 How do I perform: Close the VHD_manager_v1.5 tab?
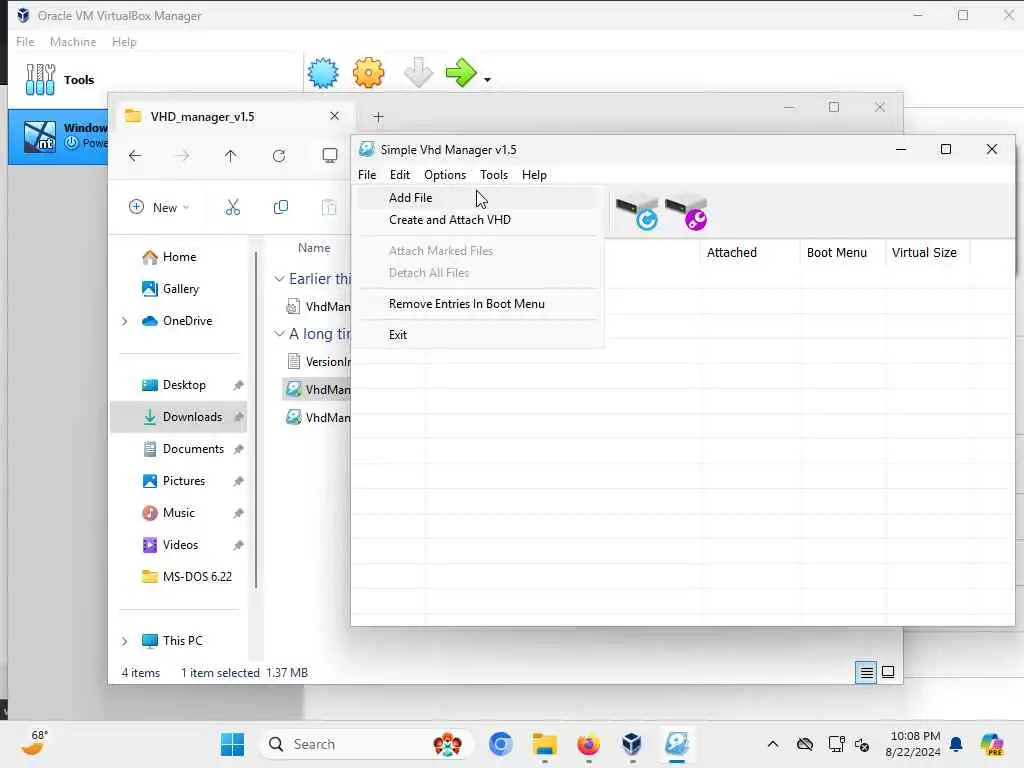point(334,116)
